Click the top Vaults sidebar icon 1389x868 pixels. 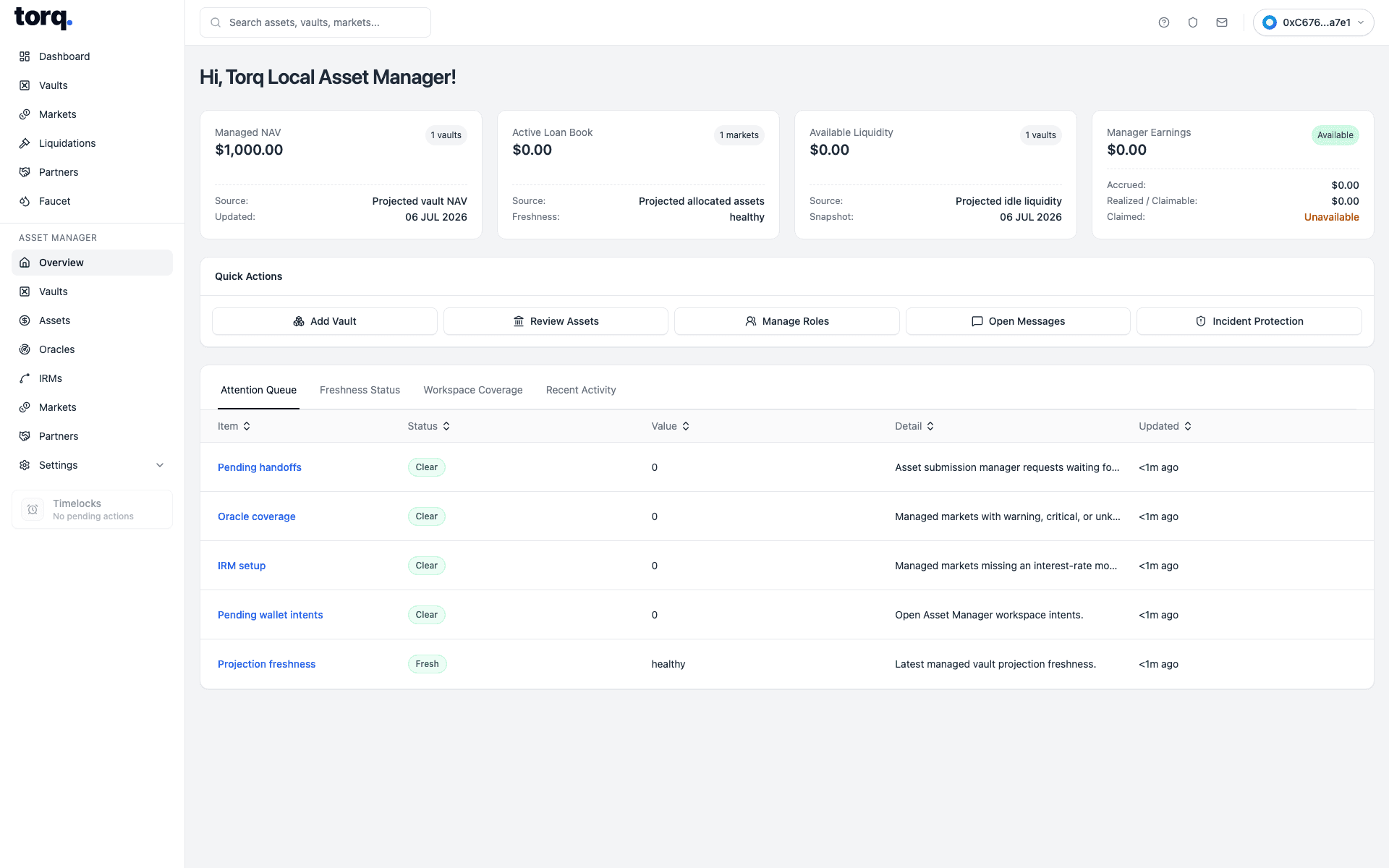pos(25,85)
